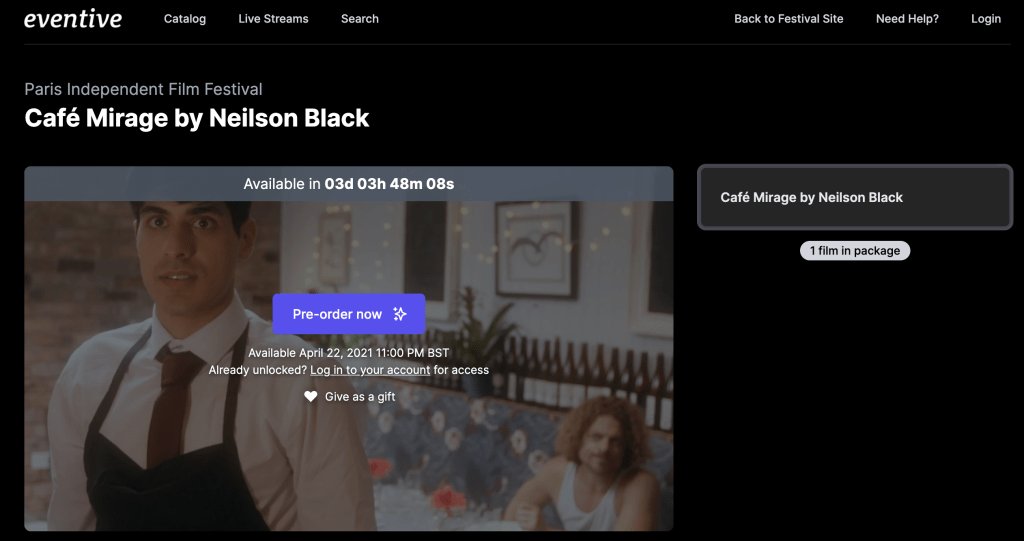Click the Café Mirage by Neilson Black heading
The height and width of the screenshot is (541, 1024).
pyautogui.click(x=197, y=118)
